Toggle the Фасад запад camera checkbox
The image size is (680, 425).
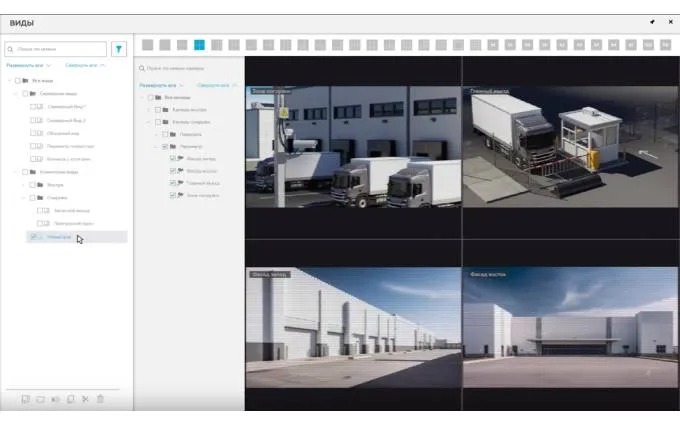(x=173, y=159)
